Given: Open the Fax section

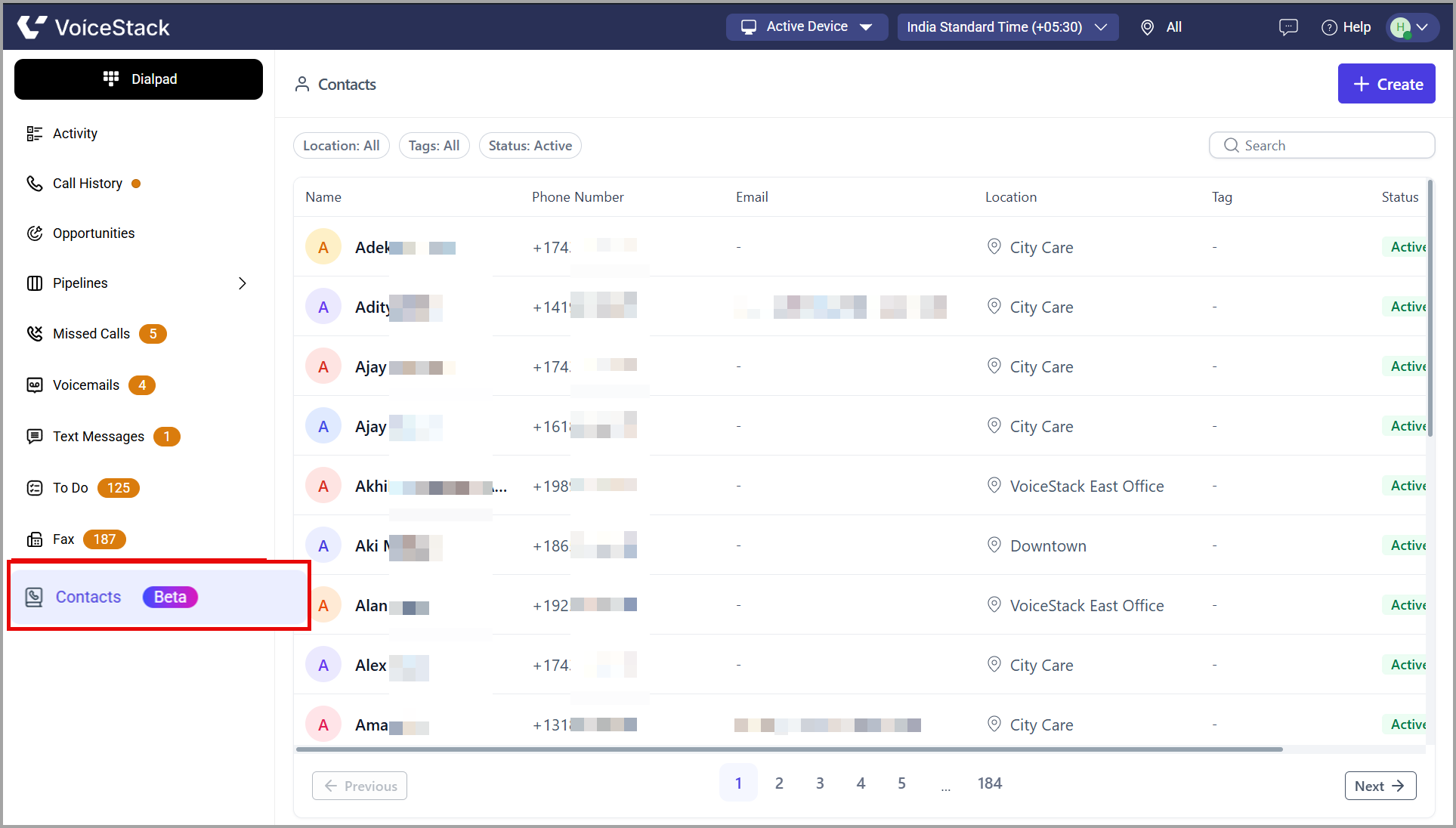Looking at the screenshot, I should click(63, 539).
